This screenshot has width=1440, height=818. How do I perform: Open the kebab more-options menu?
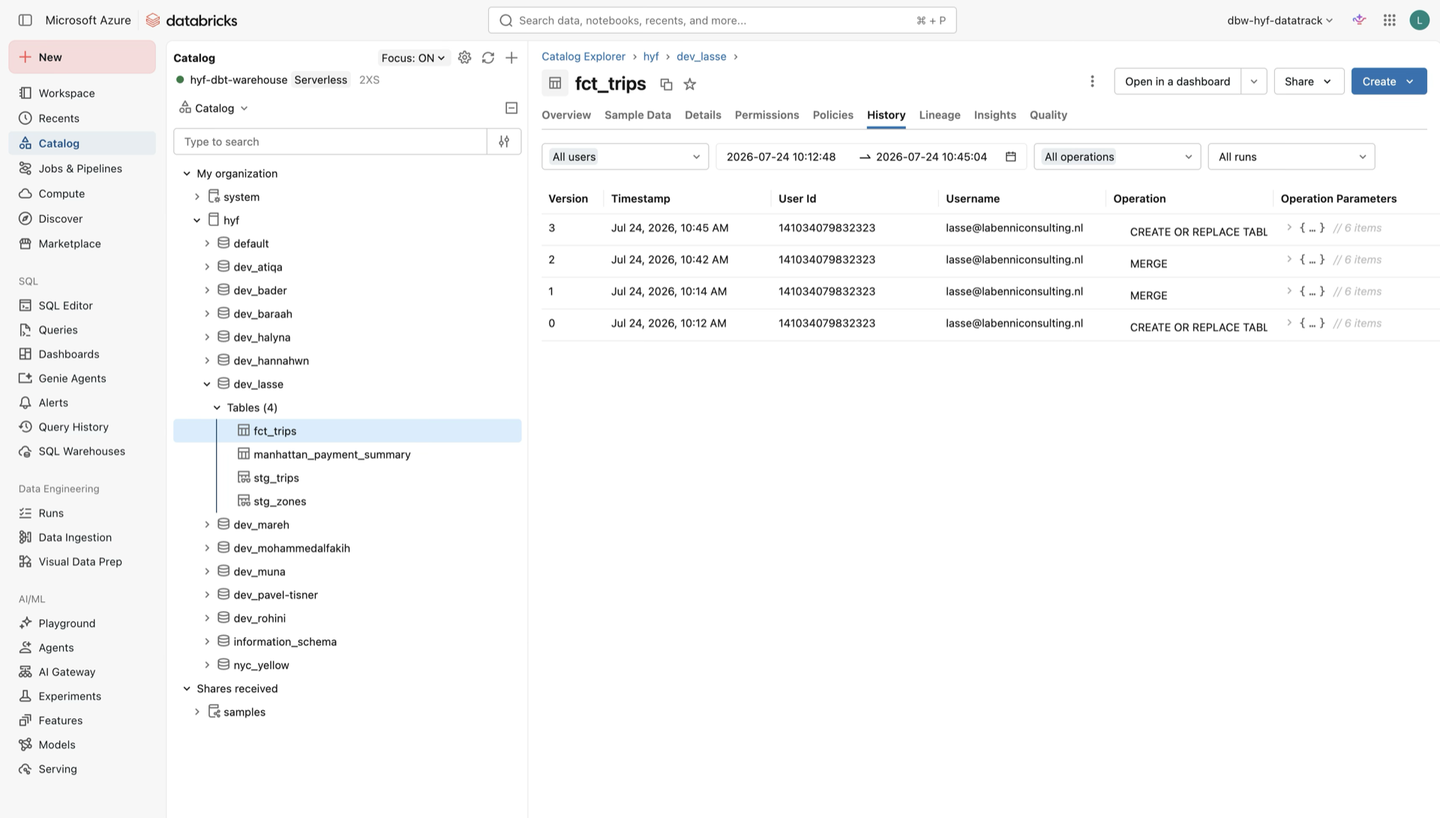click(1092, 81)
